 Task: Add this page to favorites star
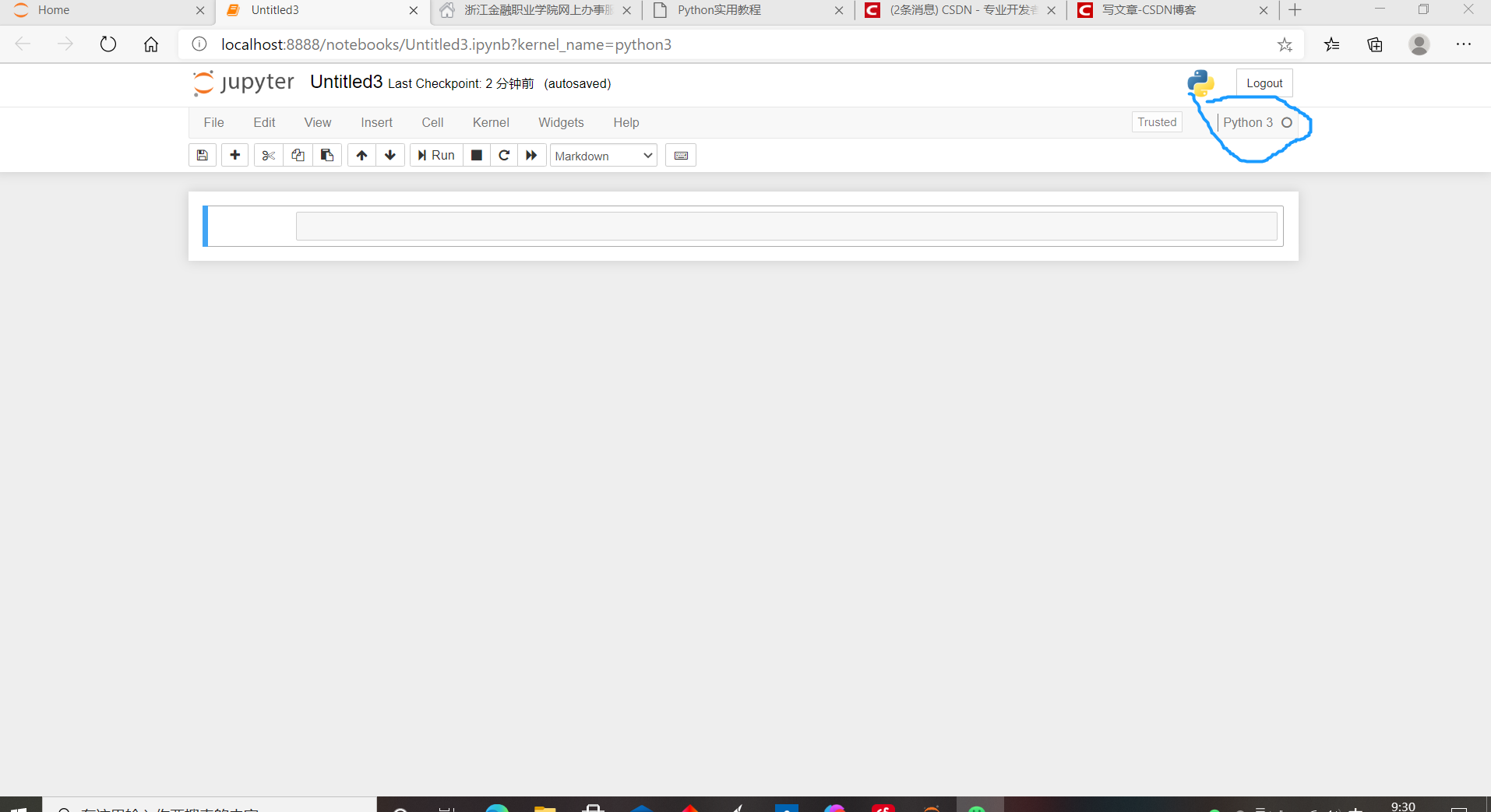coord(1285,44)
